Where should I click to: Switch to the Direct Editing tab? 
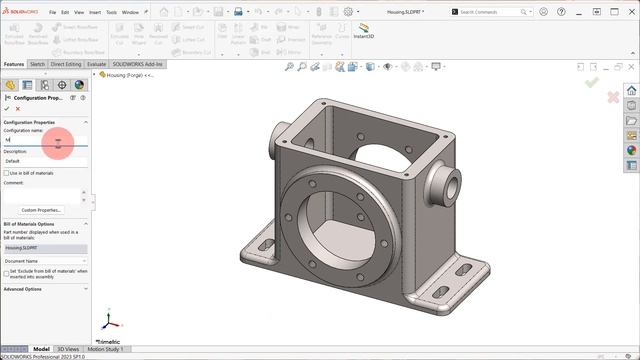coord(66,64)
